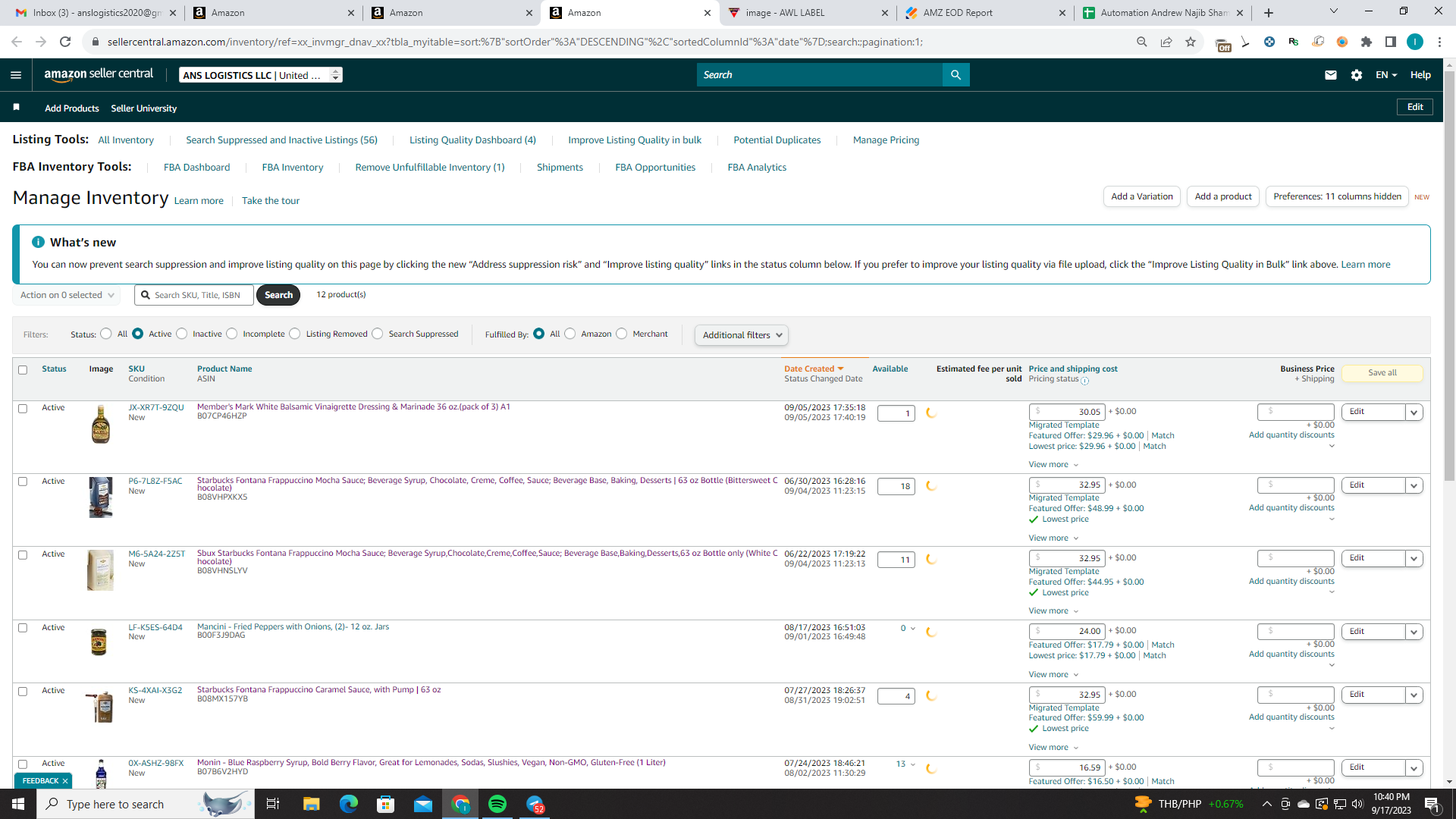Expand available quantity arrow for Mancini Fried Peppers
The width and height of the screenshot is (1456, 819).
913,629
